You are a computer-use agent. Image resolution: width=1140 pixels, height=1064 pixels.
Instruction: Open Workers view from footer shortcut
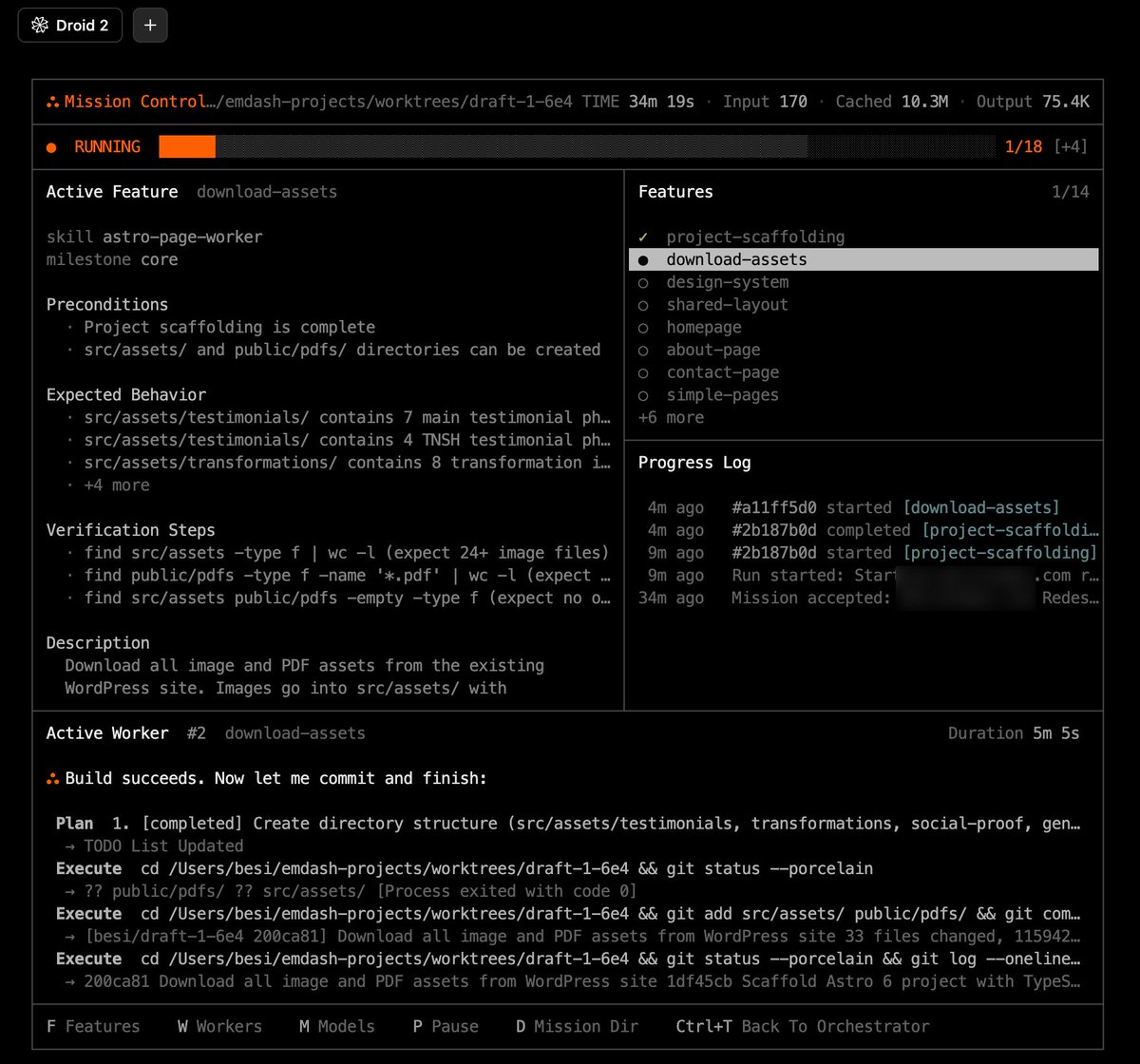tap(219, 1027)
